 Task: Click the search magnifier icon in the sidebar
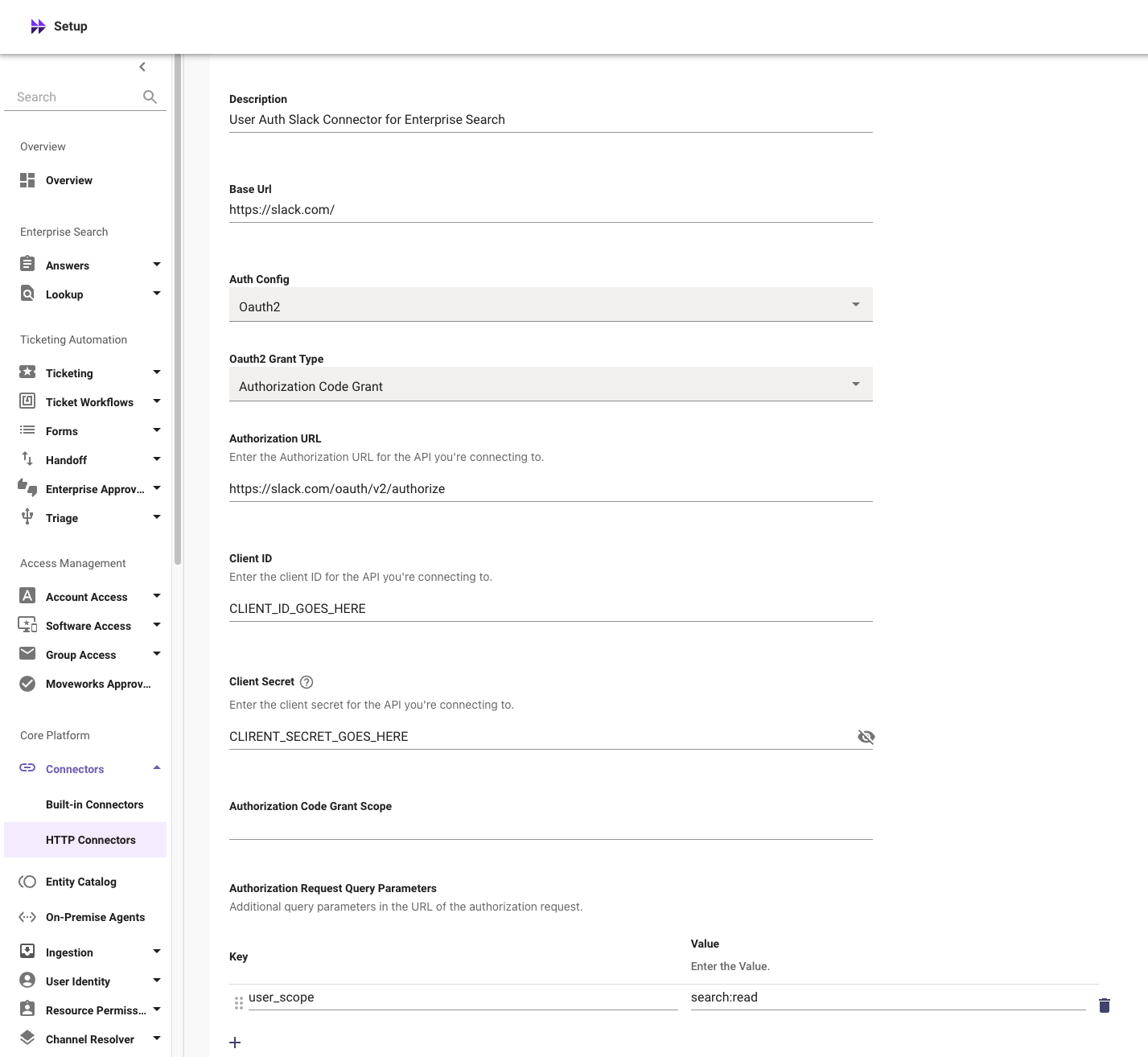click(150, 97)
